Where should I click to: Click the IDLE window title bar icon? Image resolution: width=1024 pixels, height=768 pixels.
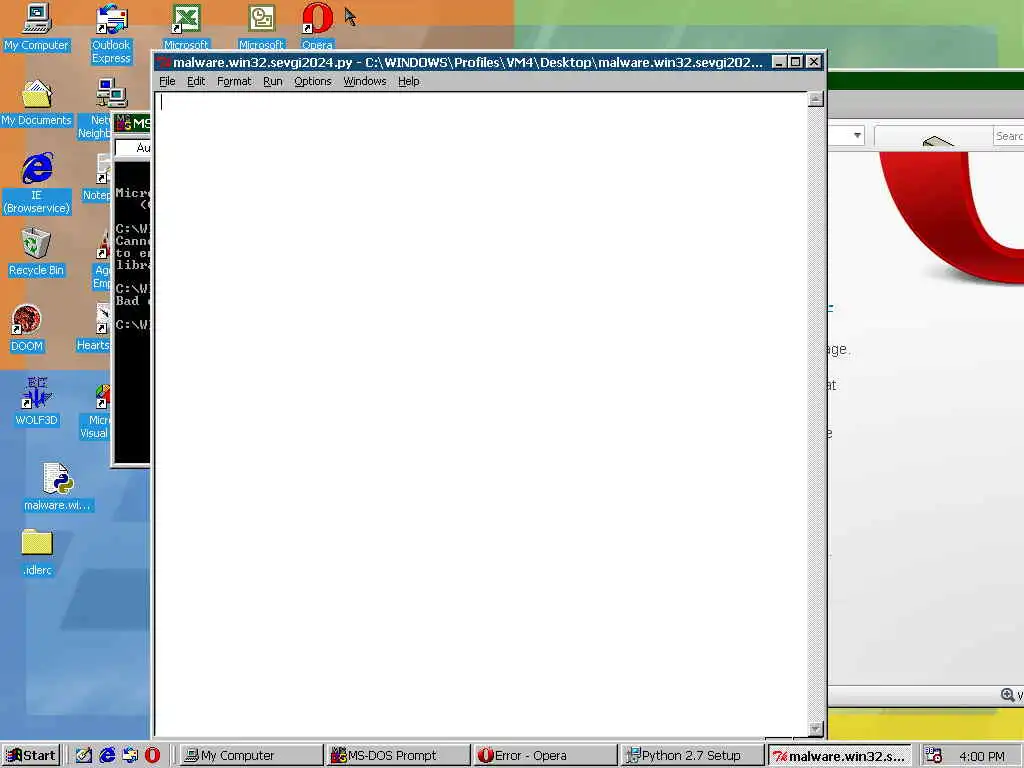click(x=163, y=63)
